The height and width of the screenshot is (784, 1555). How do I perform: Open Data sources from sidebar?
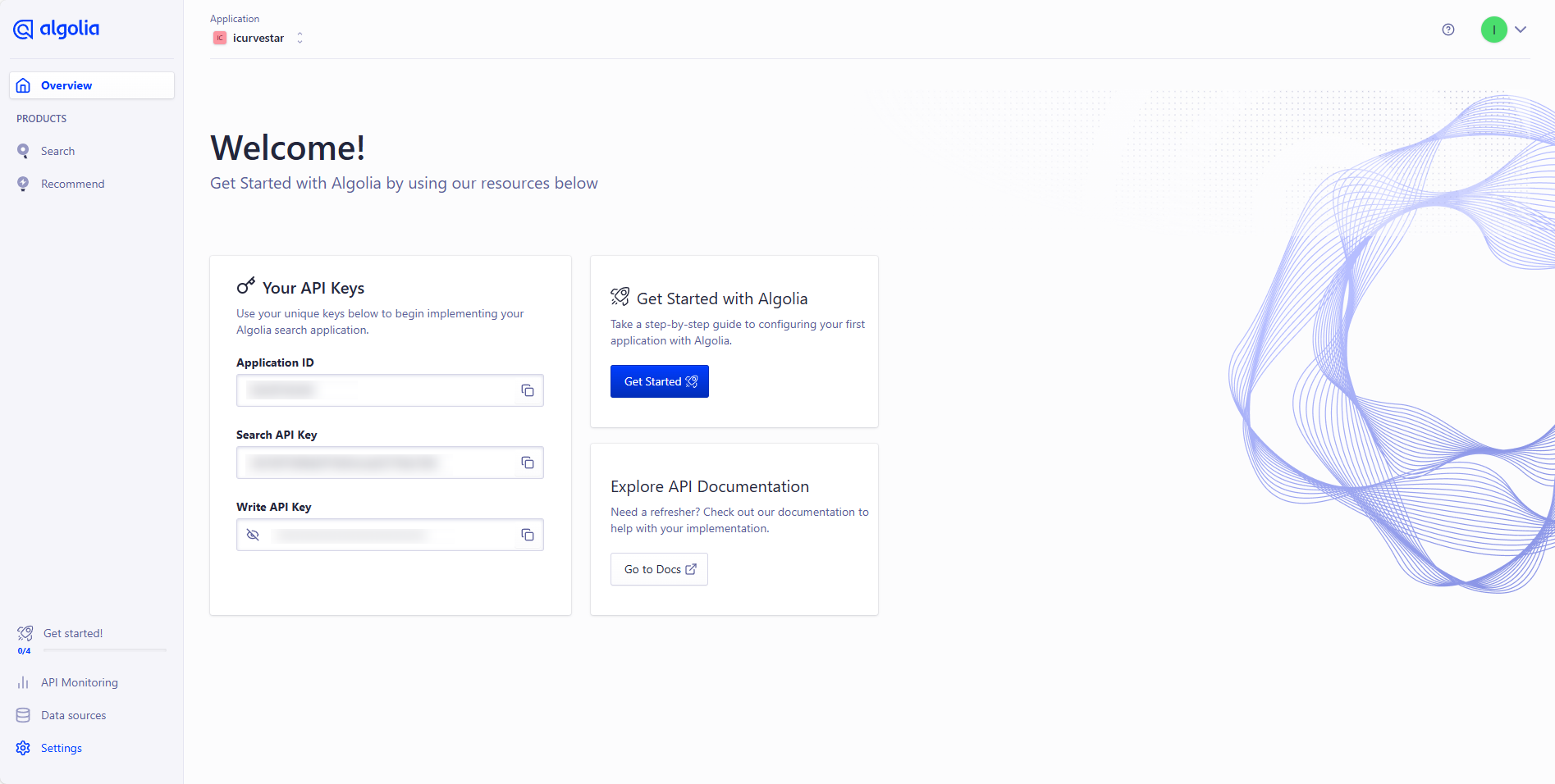73,715
